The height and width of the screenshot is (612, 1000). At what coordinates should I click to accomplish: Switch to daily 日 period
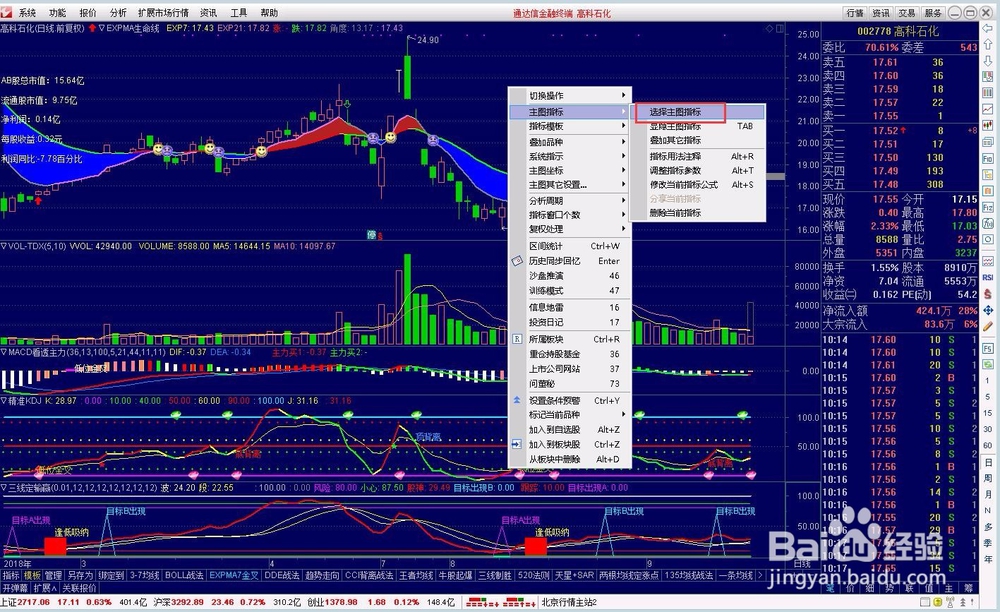point(988,462)
